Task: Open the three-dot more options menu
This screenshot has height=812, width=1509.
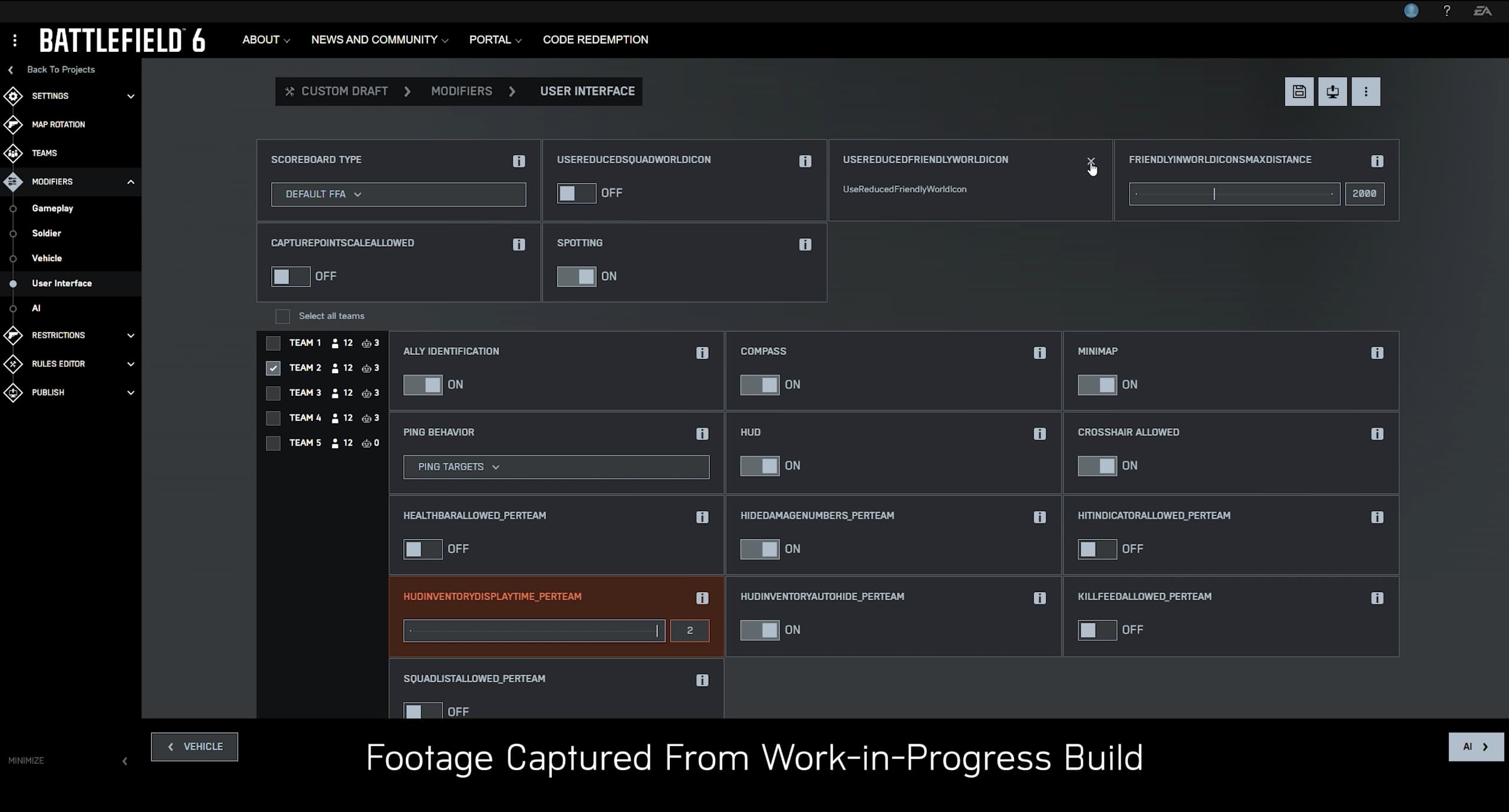Action: tap(1366, 92)
